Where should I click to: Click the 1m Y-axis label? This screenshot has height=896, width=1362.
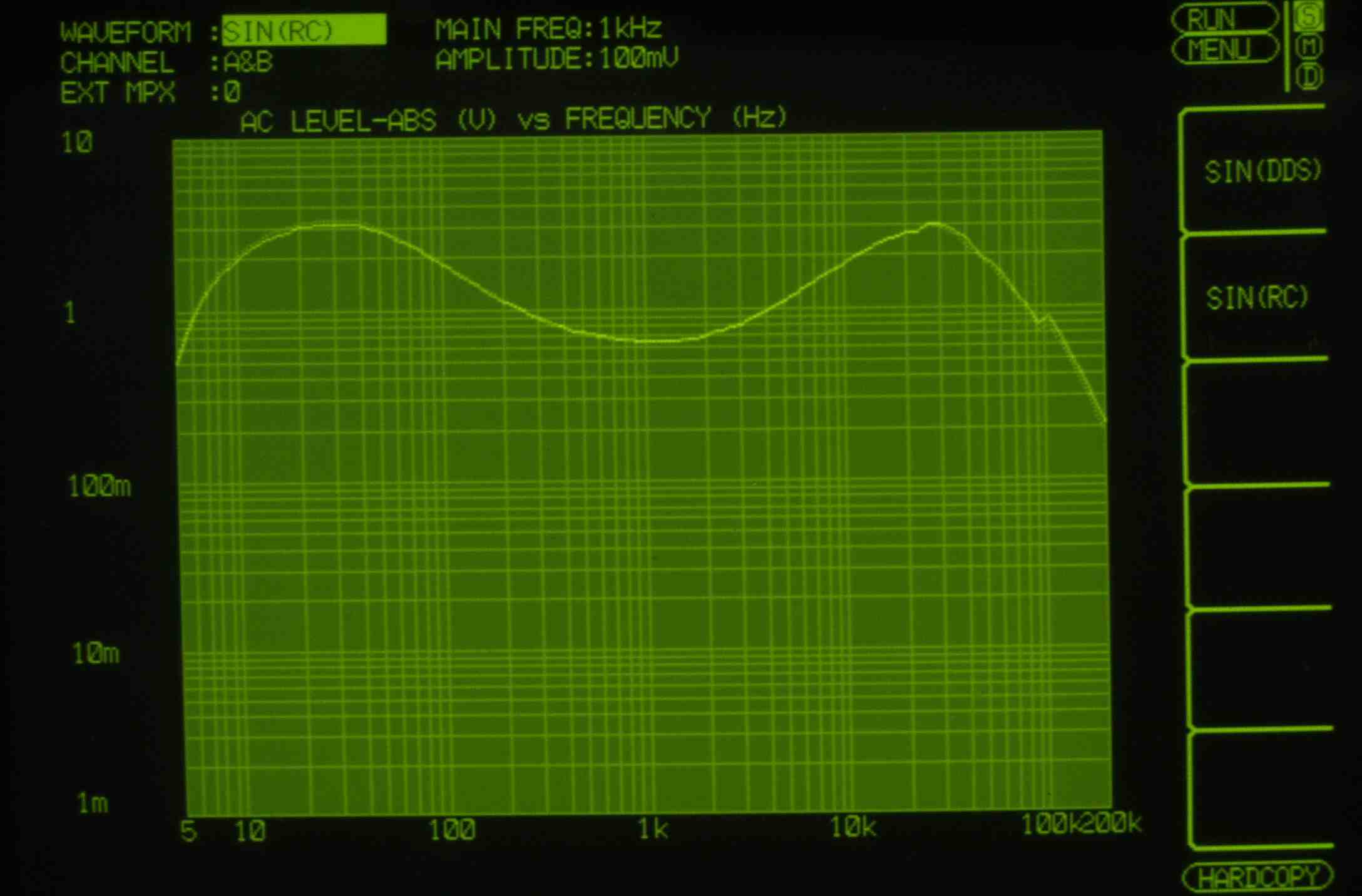pos(93,803)
